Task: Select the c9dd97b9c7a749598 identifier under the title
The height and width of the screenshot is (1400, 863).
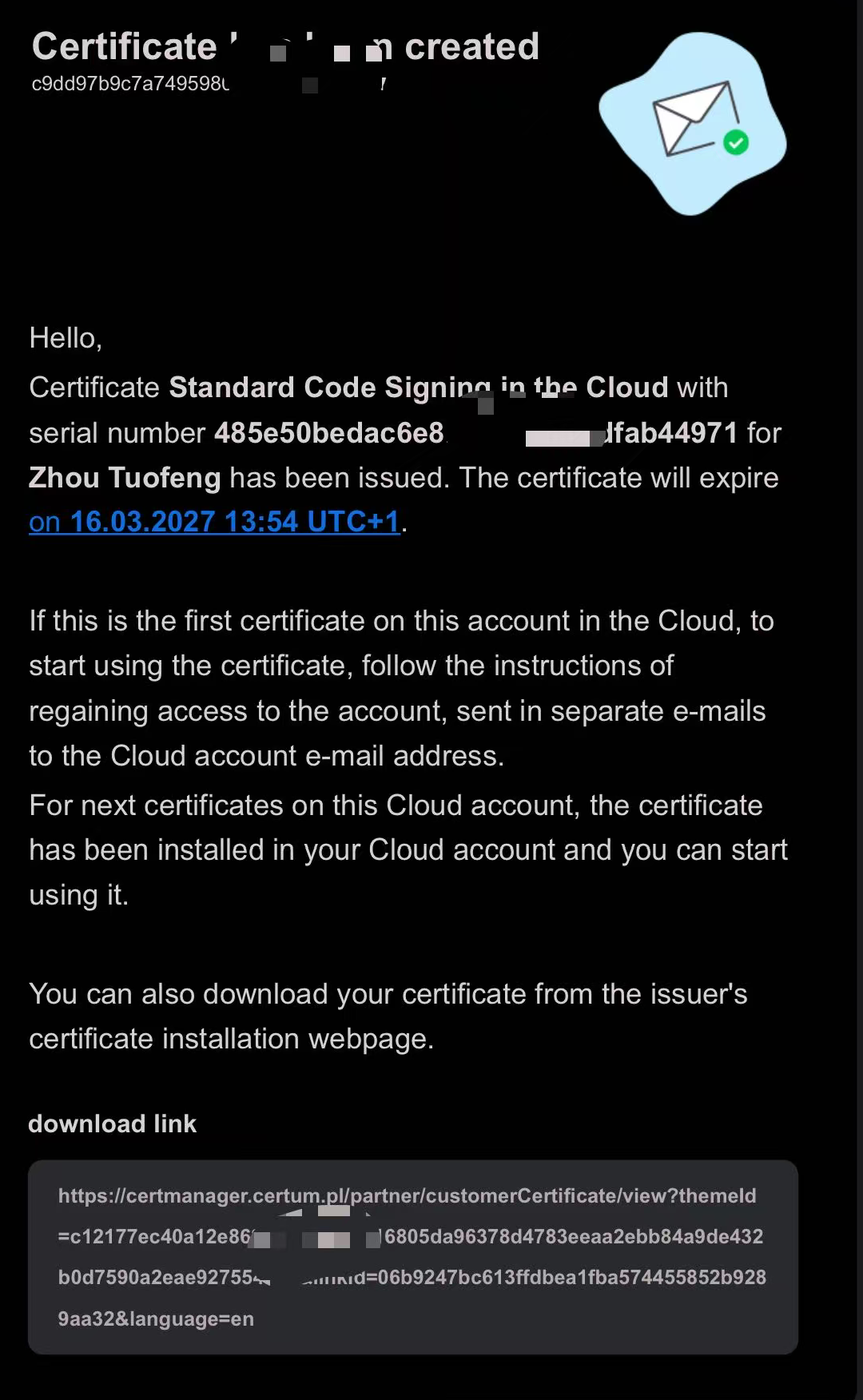Action: pyautogui.click(x=130, y=84)
